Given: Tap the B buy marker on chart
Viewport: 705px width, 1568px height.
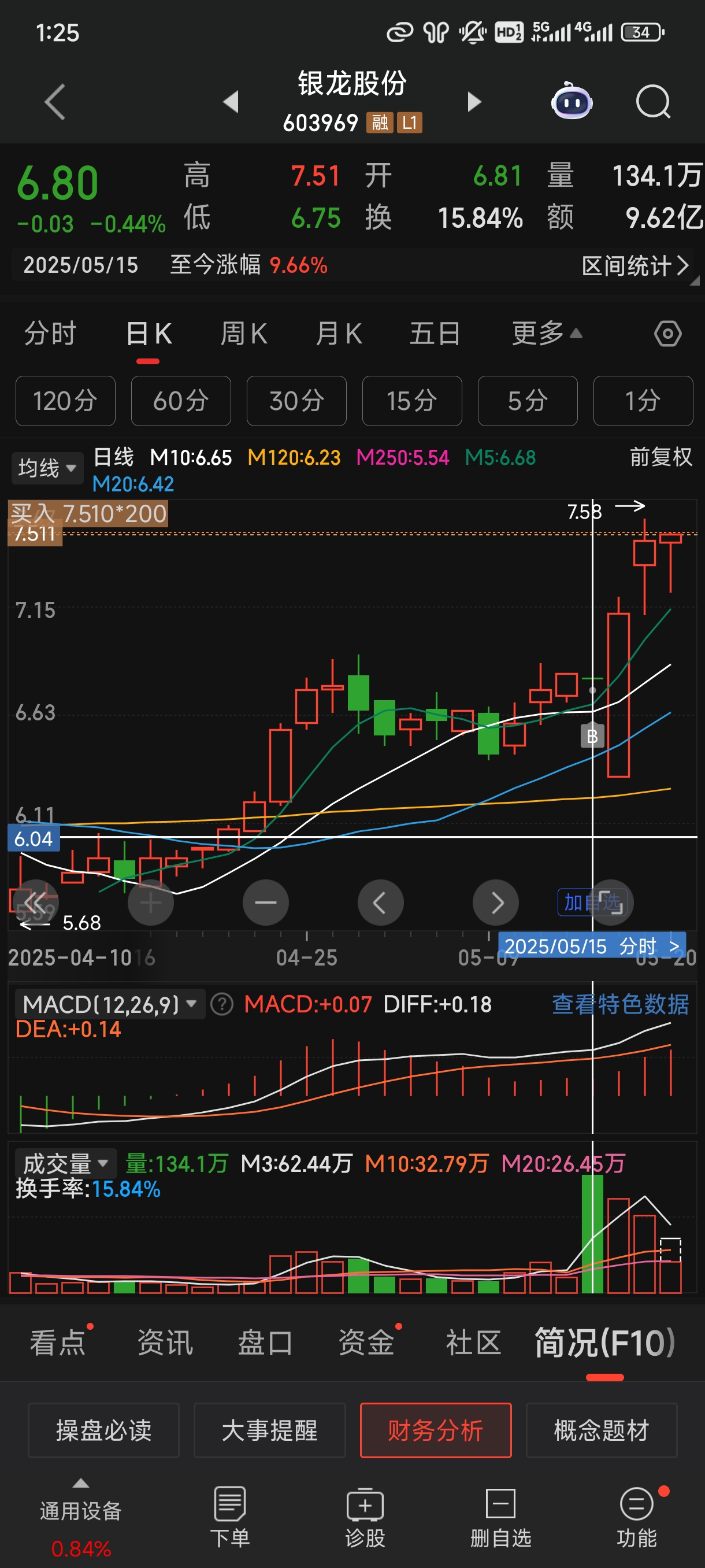Looking at the screenshot, I should [592, 737].
